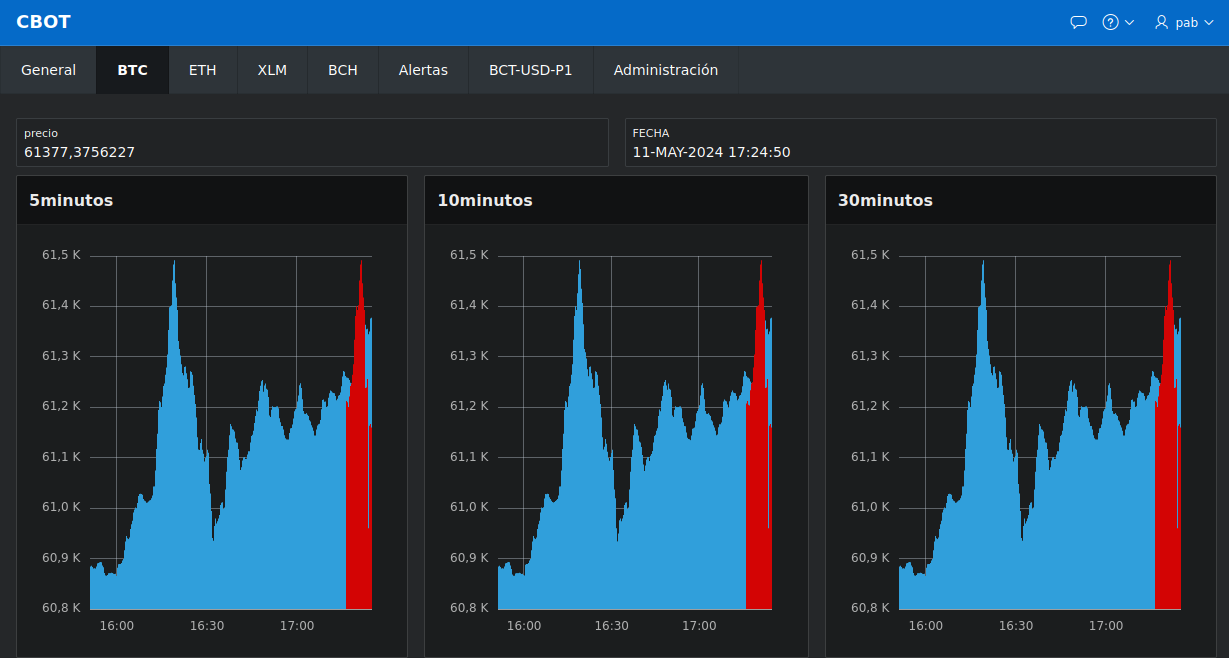This screenshot has width=1229, height=658.
Task: Select the General tab
Action: 47,70
